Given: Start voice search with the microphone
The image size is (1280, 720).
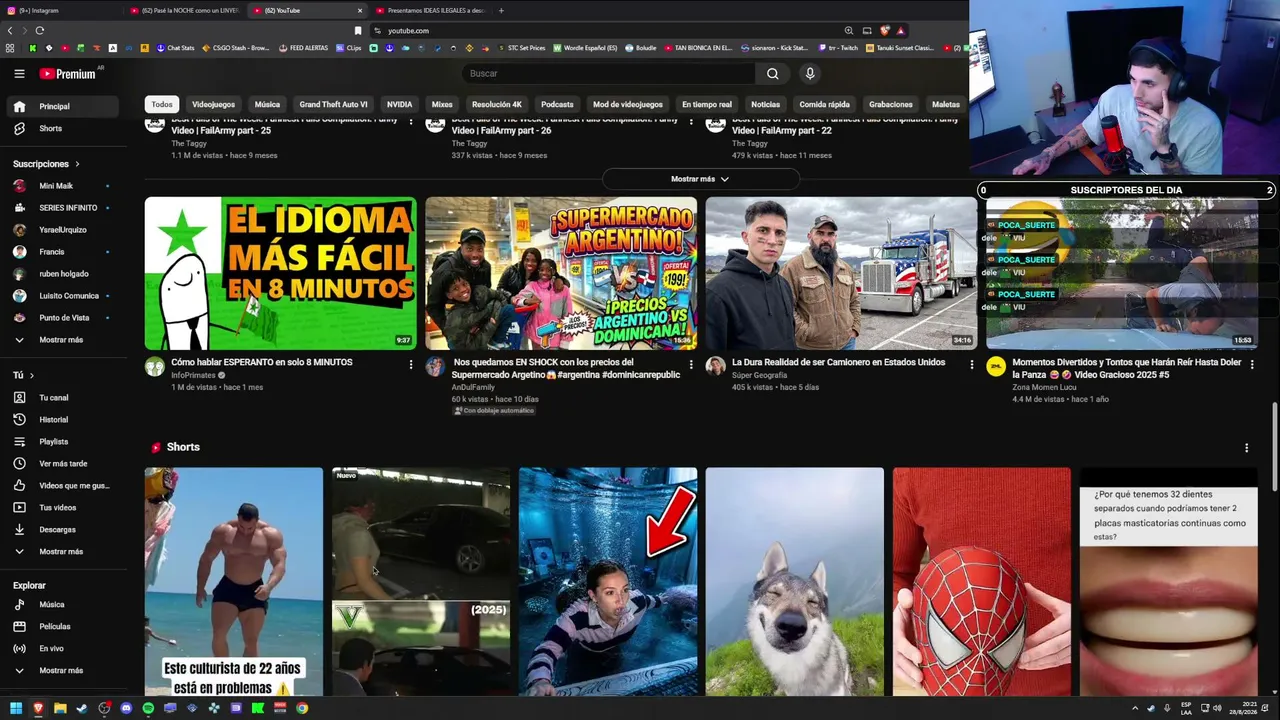Looking at the screenshot, I should [x=810, y=74].
